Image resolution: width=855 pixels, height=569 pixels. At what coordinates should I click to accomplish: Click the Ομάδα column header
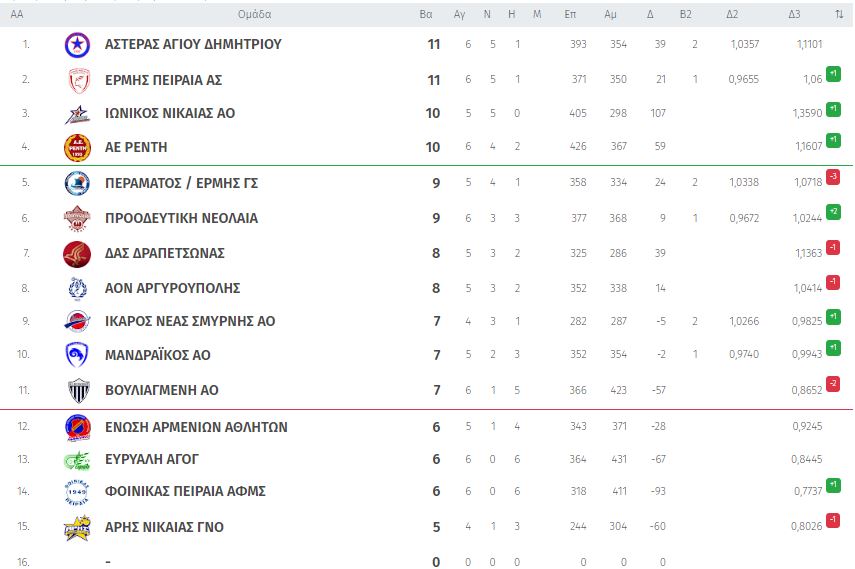pos(254,15)
